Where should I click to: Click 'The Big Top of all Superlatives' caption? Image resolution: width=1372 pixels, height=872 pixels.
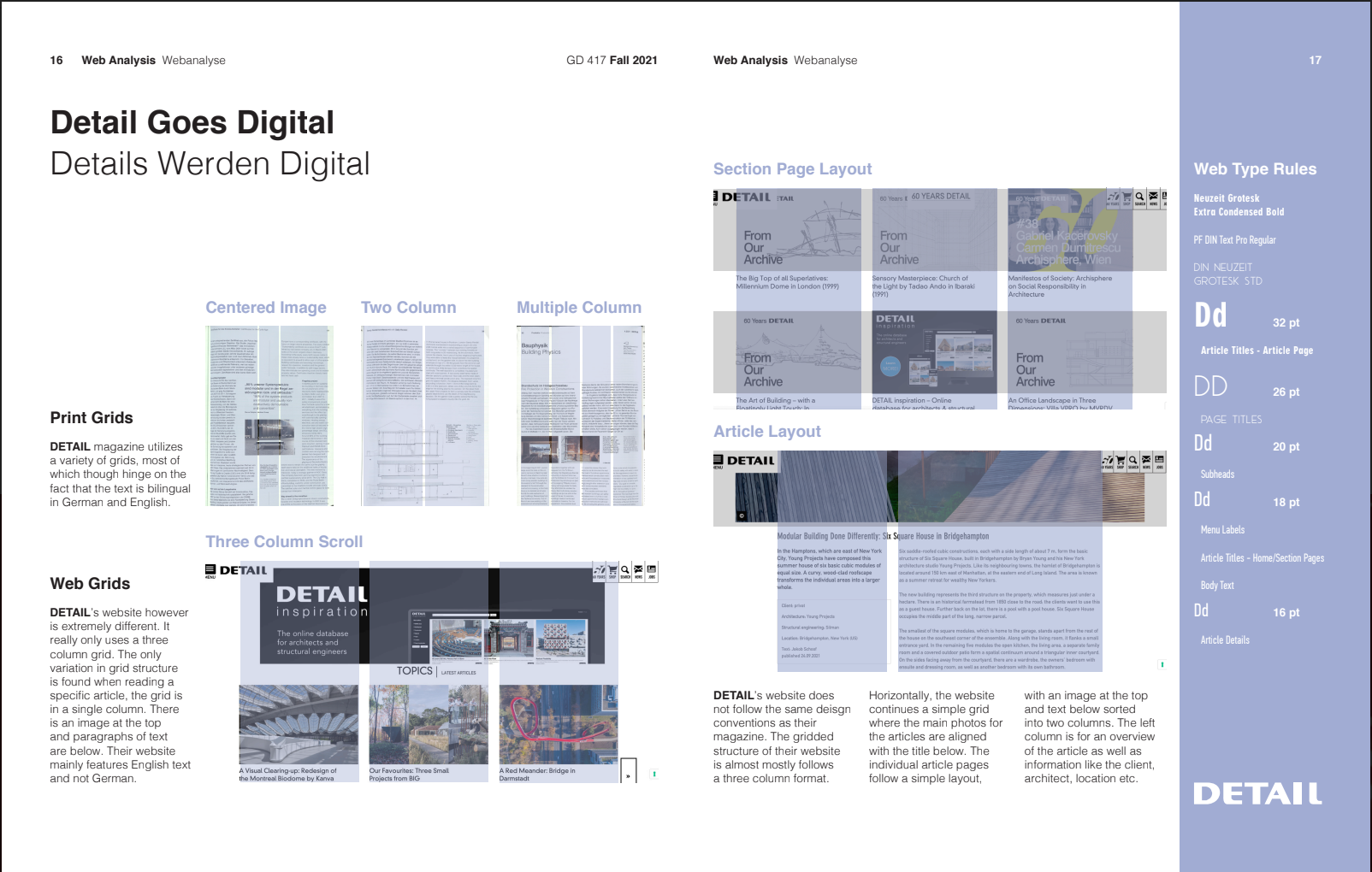[782, 278]
